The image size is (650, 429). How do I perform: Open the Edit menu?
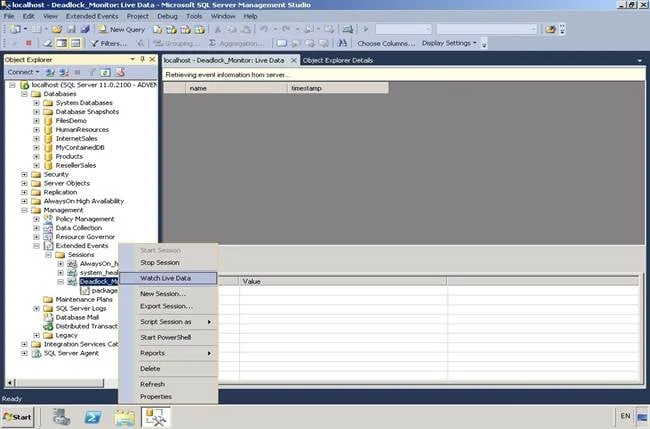tap(29, 16)
